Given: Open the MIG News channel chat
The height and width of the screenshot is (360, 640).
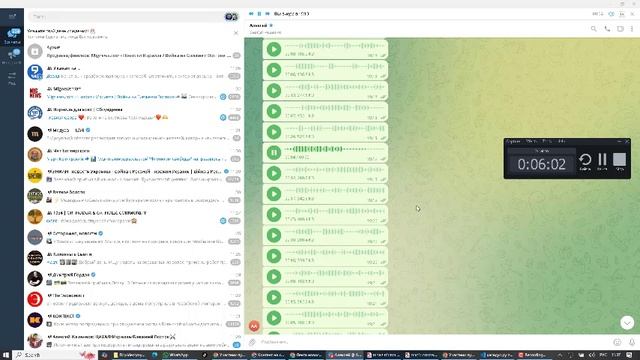Looking at the screenshot, I should [134, 93].
